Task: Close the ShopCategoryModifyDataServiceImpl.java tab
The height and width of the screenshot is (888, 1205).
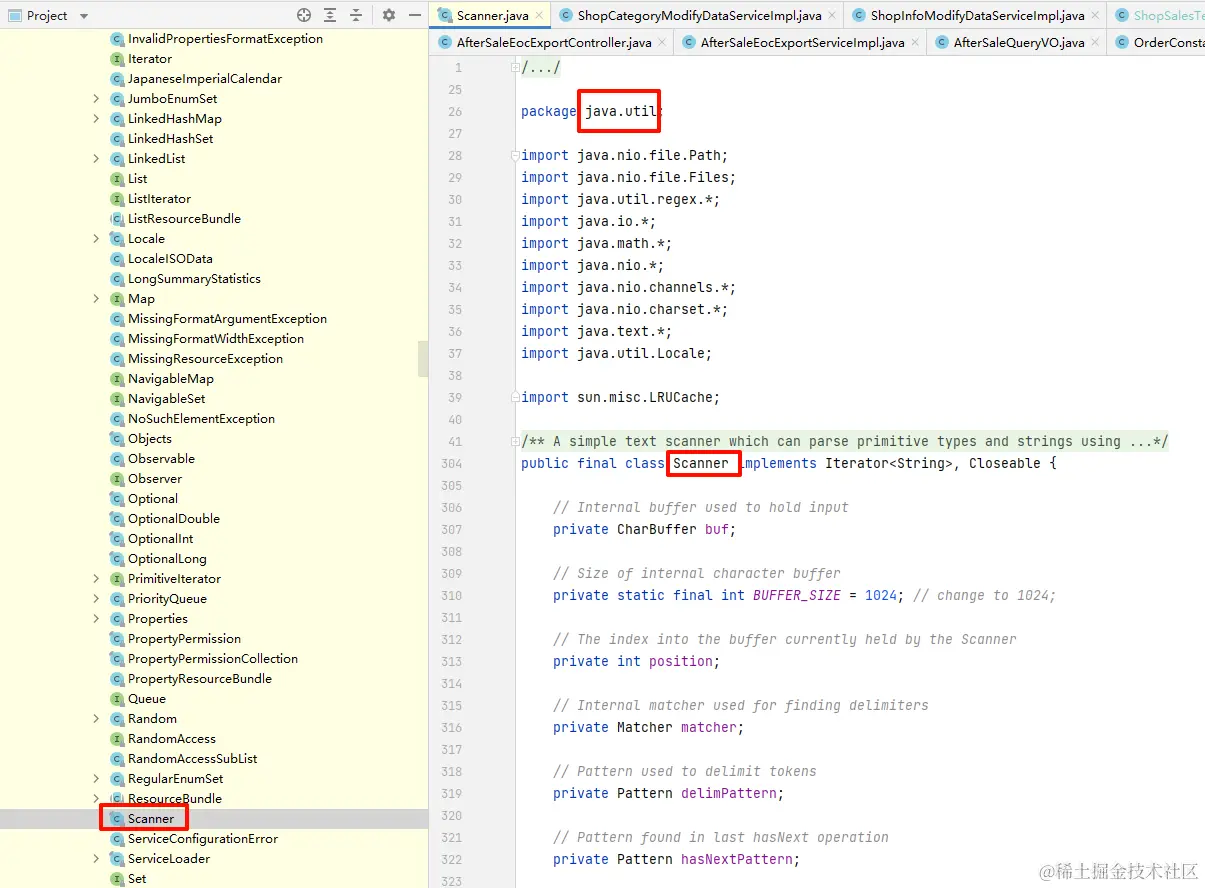Action: pos(832,15)
